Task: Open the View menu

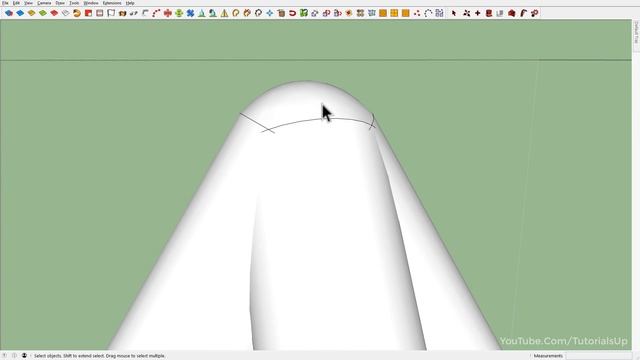Action: (29, 3)
